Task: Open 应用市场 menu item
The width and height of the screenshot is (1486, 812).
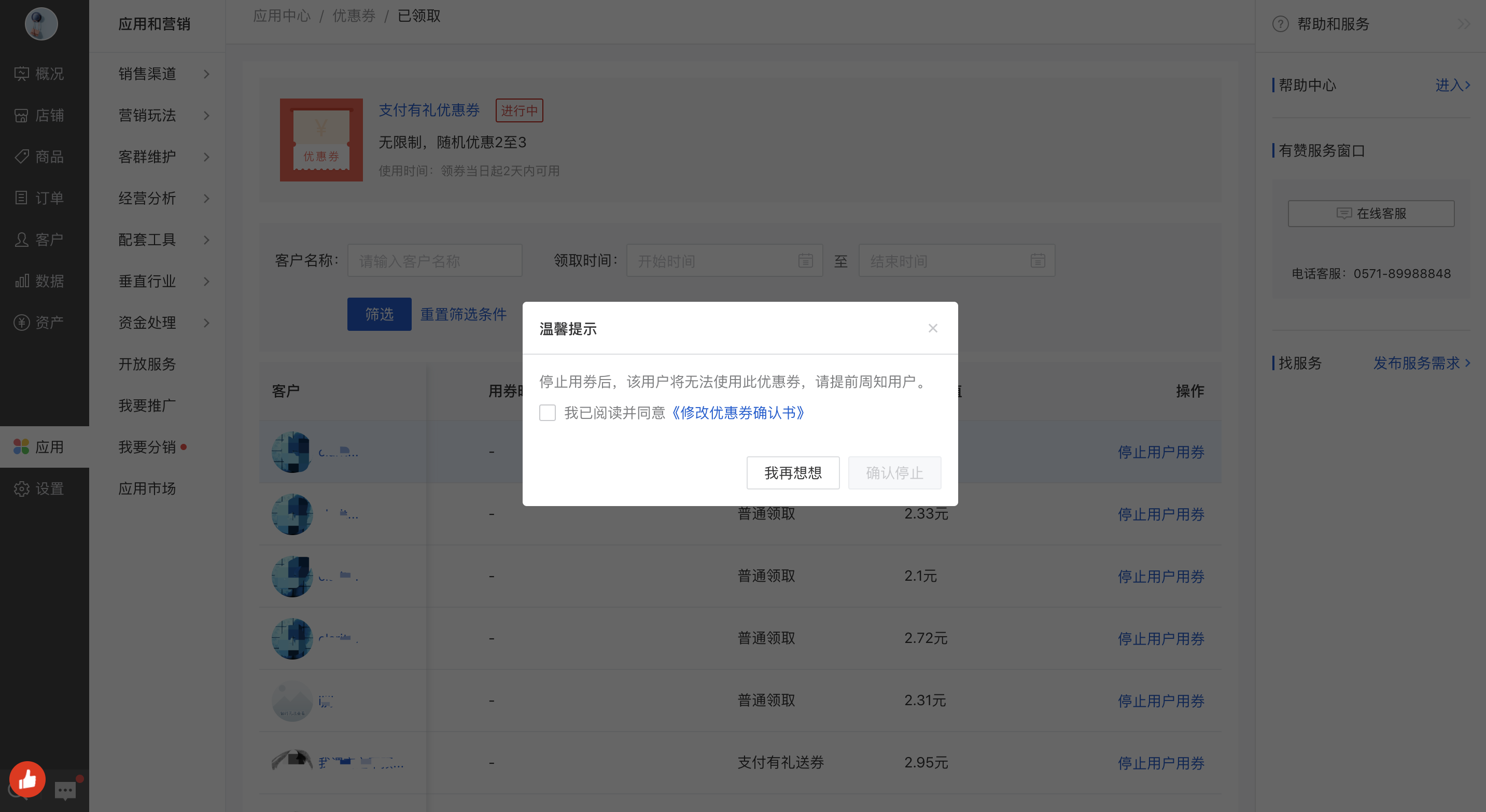Action: pyautogui.click(x=147, y=488)
